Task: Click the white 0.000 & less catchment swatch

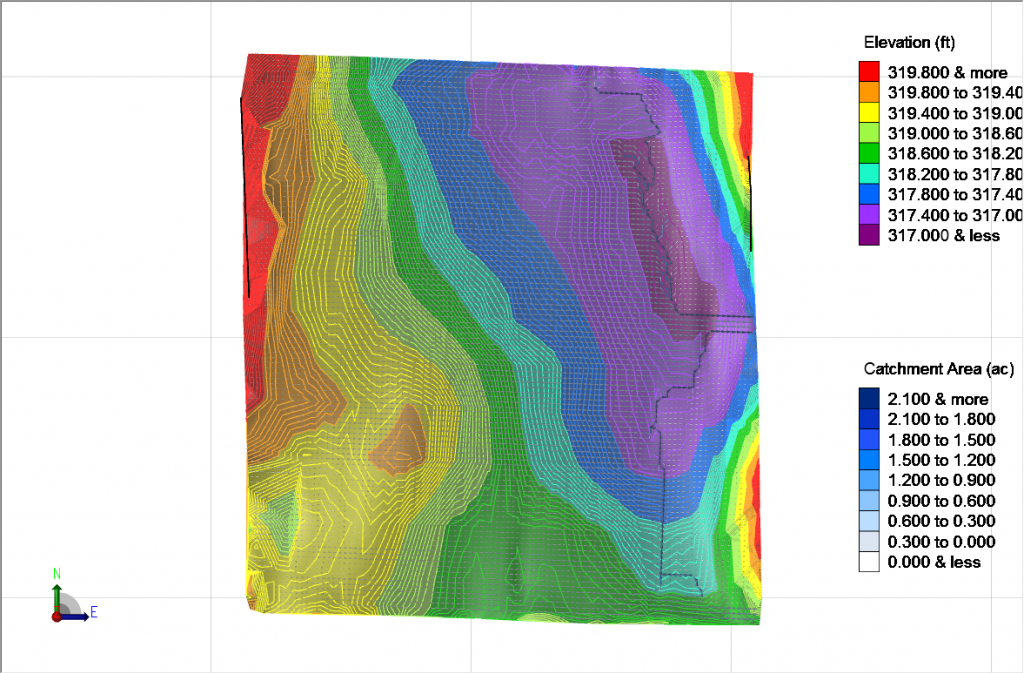Action: [869, 561]
